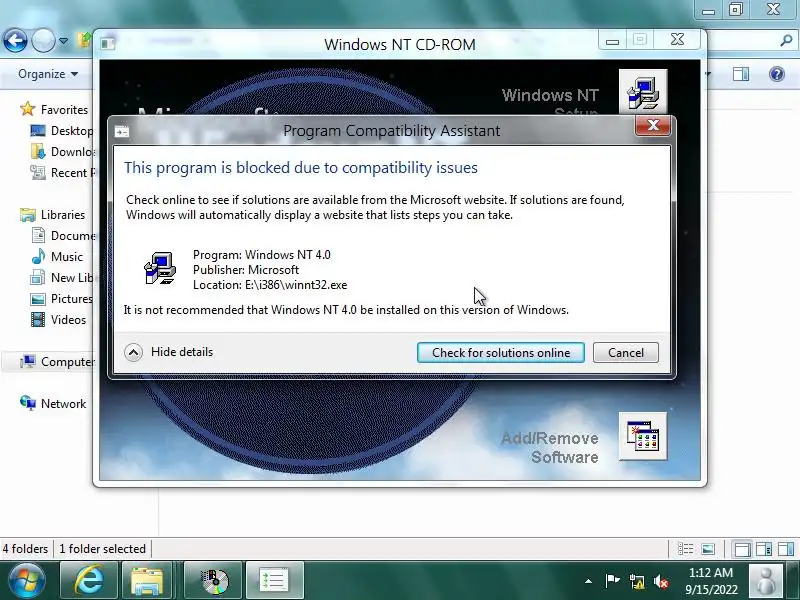Click the checklist program taskbar icon
The height and width of the screenshot is (600, 800).
pos(274,581)
